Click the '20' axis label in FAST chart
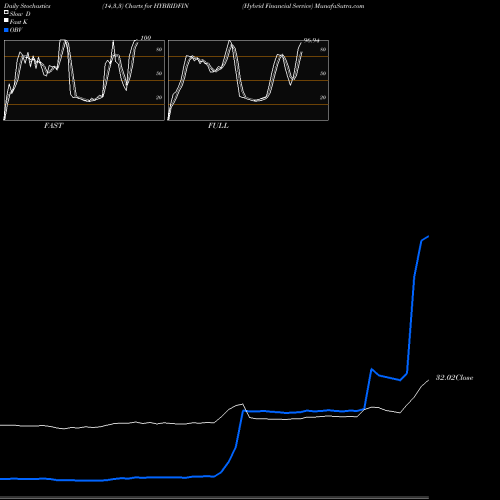The height and width of the screenshot is (500, 500). point(159,97)
